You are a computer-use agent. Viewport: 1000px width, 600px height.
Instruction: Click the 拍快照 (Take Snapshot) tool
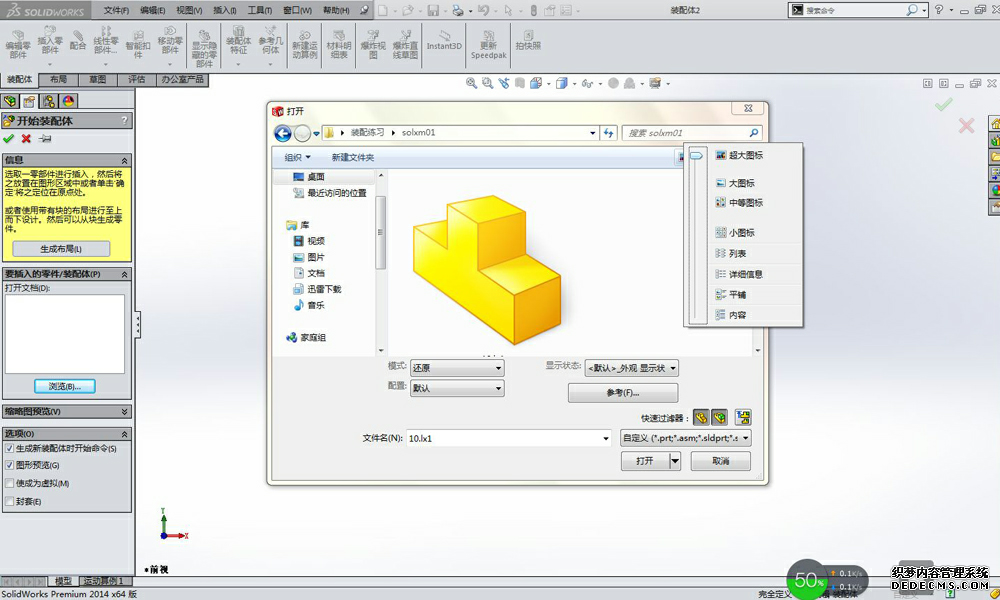[x=528, y=41]
